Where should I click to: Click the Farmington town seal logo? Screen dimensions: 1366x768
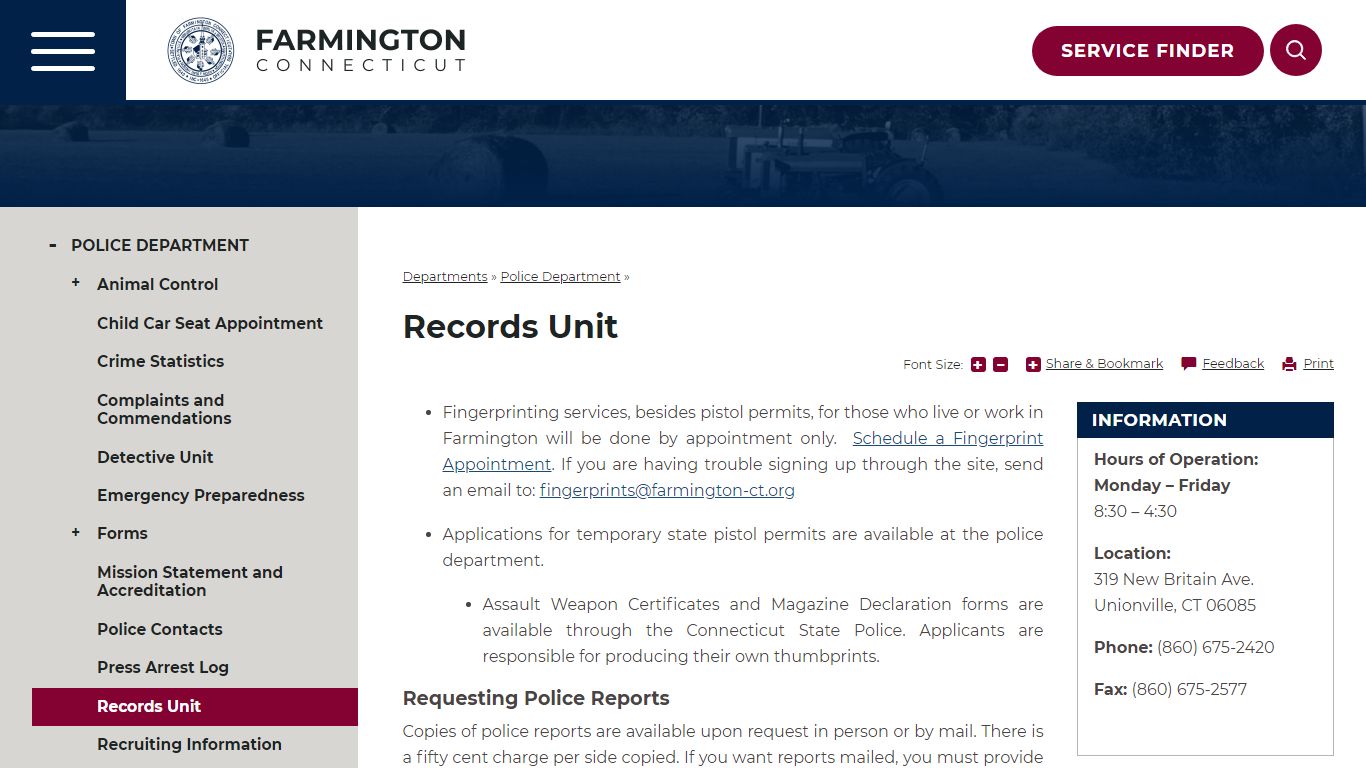point(201,50)
